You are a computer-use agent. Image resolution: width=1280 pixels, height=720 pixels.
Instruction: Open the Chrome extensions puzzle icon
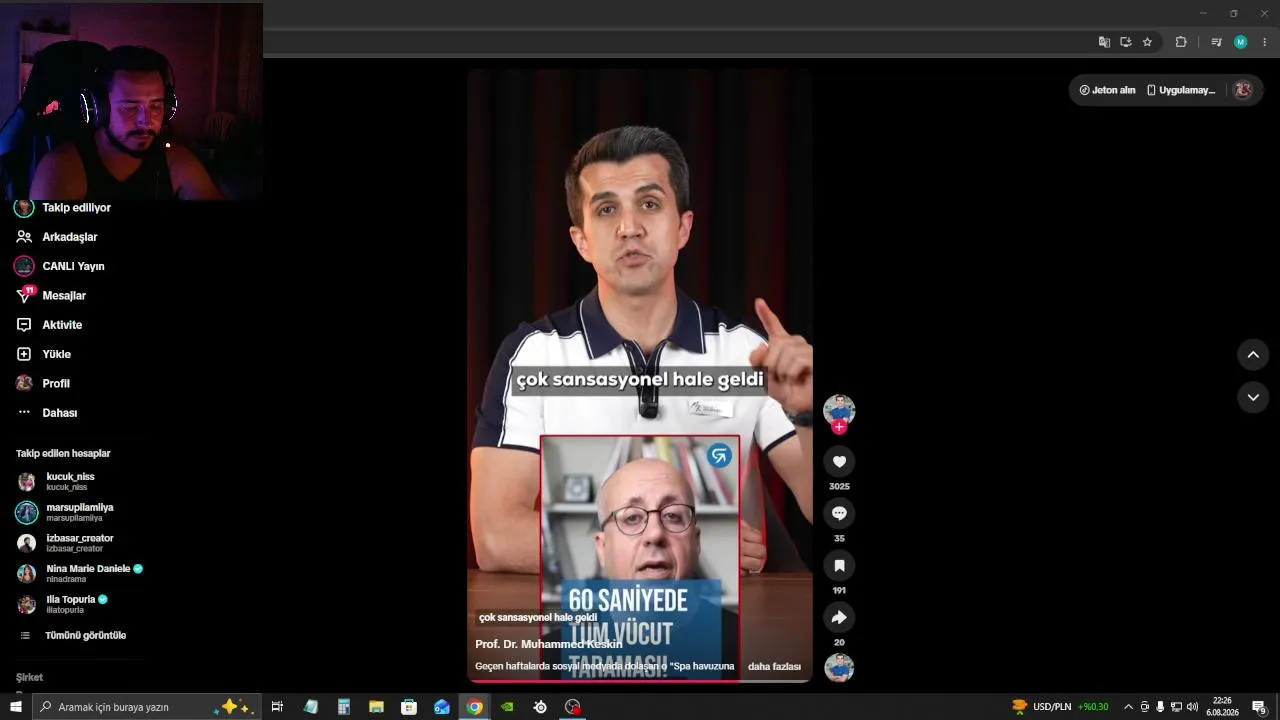click(x=1181, y=42)
